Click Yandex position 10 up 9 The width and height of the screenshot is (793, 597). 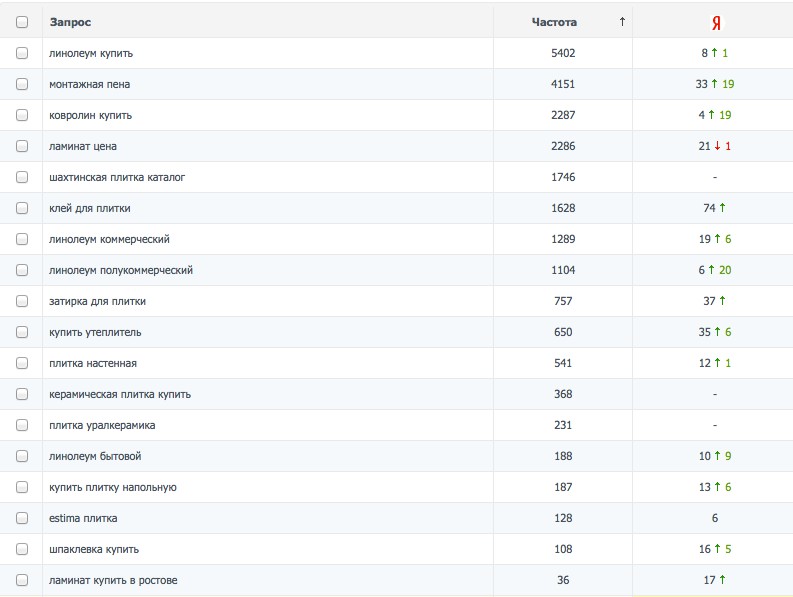[715, 456]
